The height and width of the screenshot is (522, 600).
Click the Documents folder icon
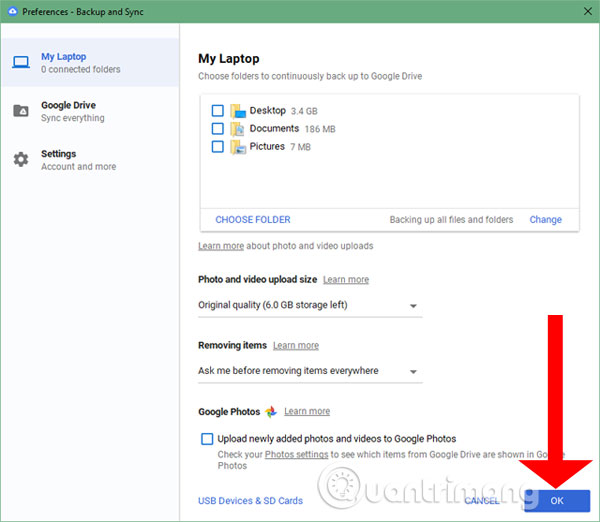coord(238,129)
